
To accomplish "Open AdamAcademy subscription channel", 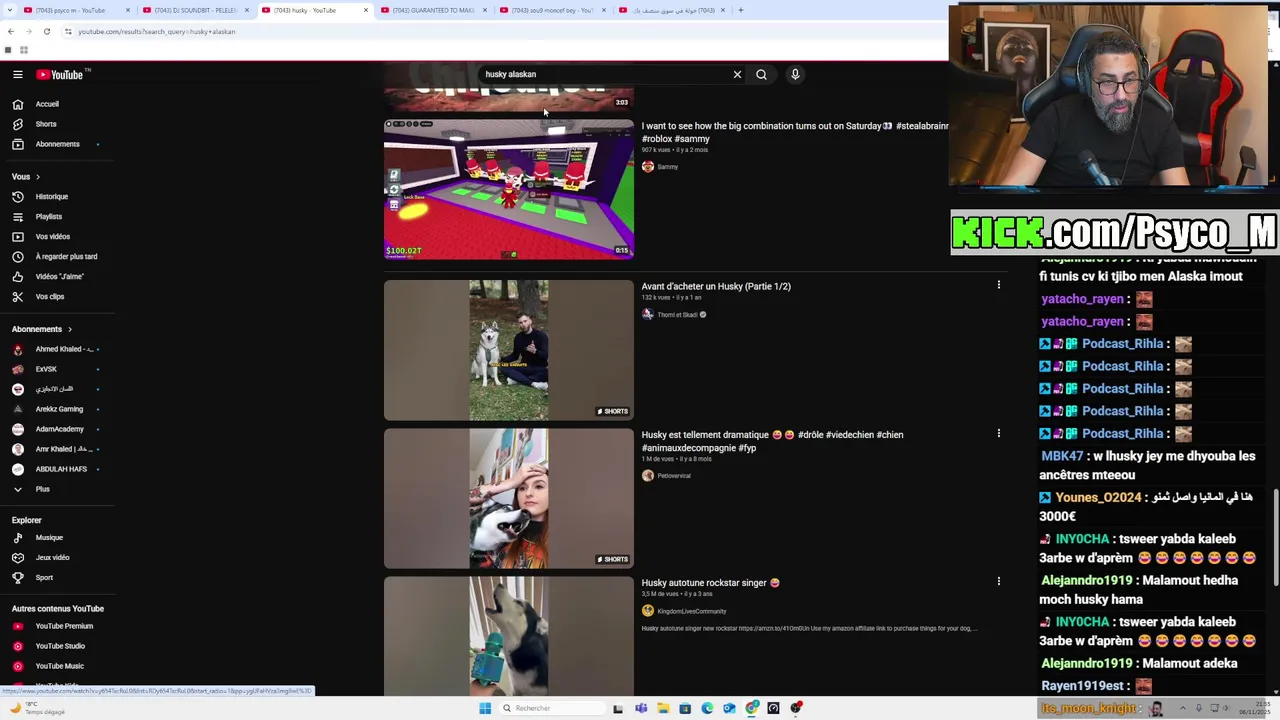I will point(57,429).
